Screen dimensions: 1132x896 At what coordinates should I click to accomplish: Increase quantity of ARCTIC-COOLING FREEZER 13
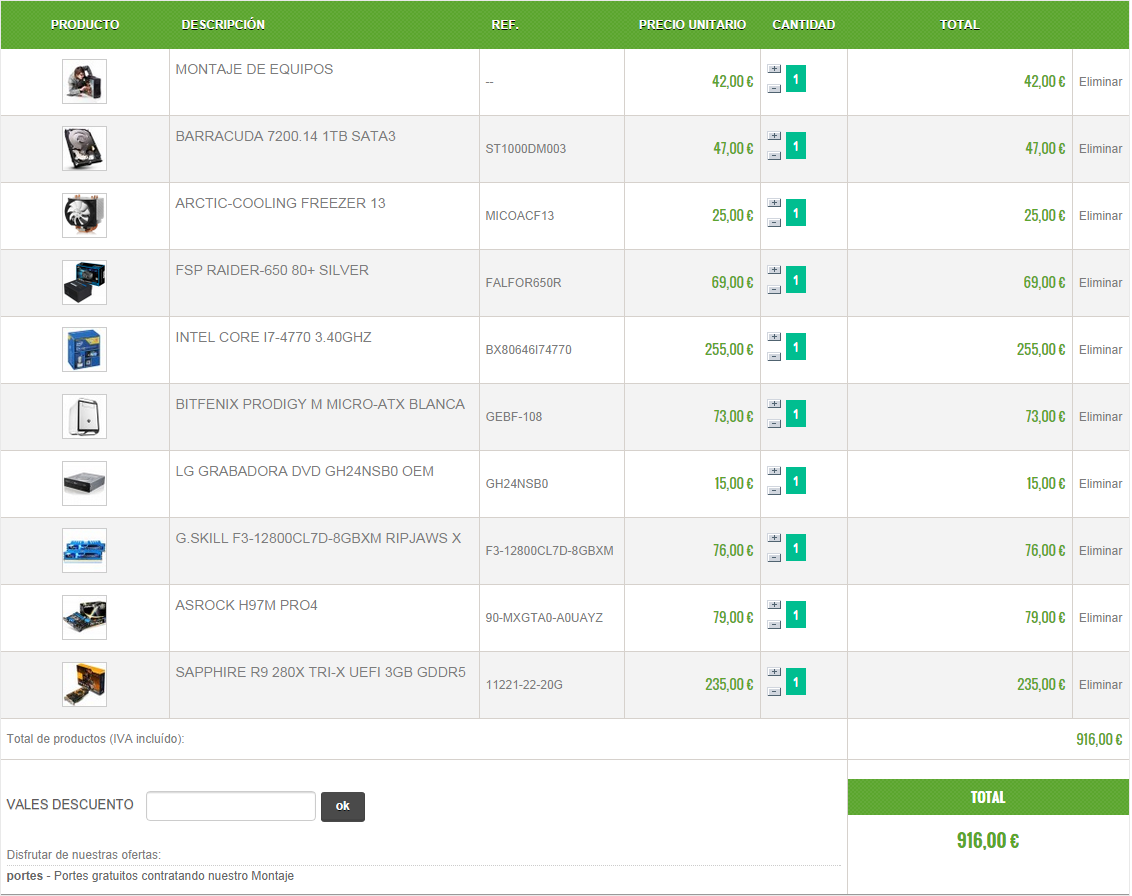point(774,203)
